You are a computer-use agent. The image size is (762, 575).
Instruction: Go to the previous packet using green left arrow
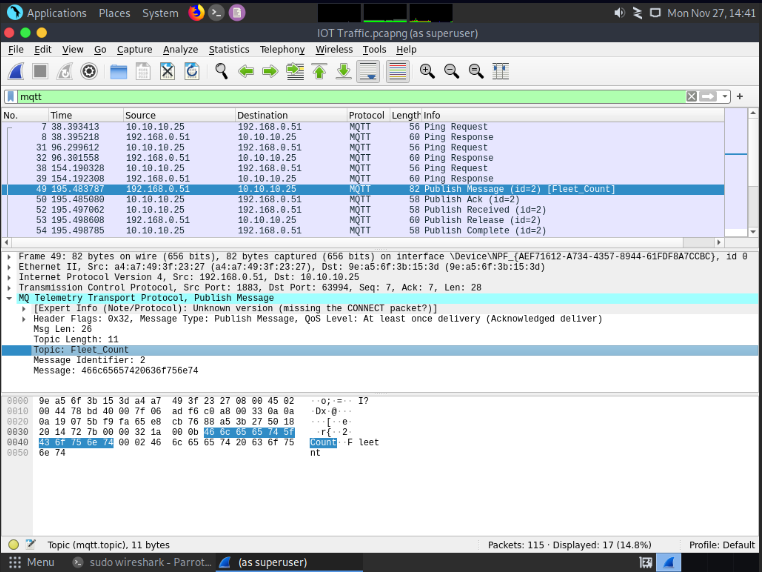pos(245,71)
